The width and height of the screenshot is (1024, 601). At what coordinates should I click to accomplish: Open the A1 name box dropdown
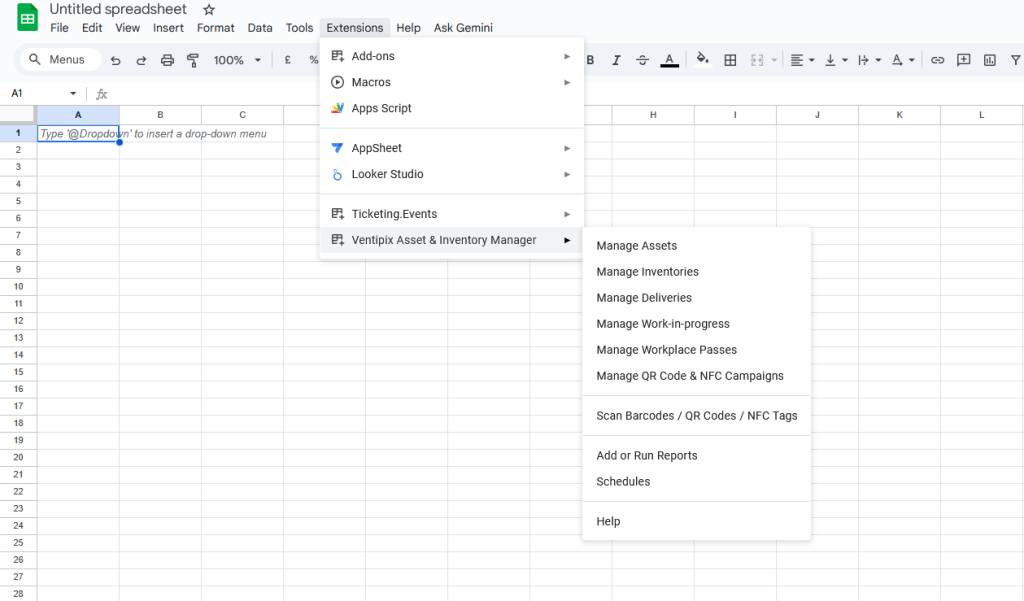(x=73, y=93)
